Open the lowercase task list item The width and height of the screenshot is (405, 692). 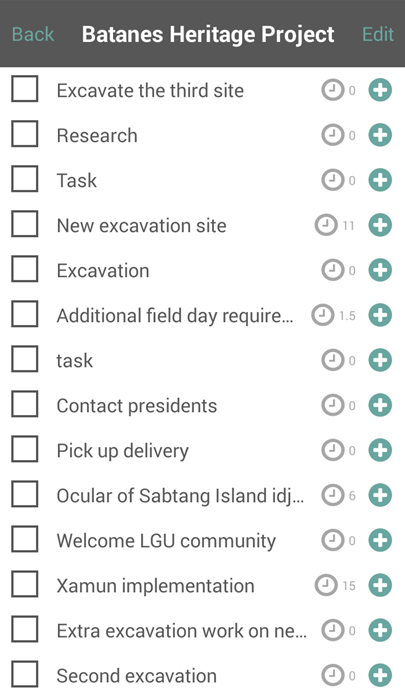point(75,361)
